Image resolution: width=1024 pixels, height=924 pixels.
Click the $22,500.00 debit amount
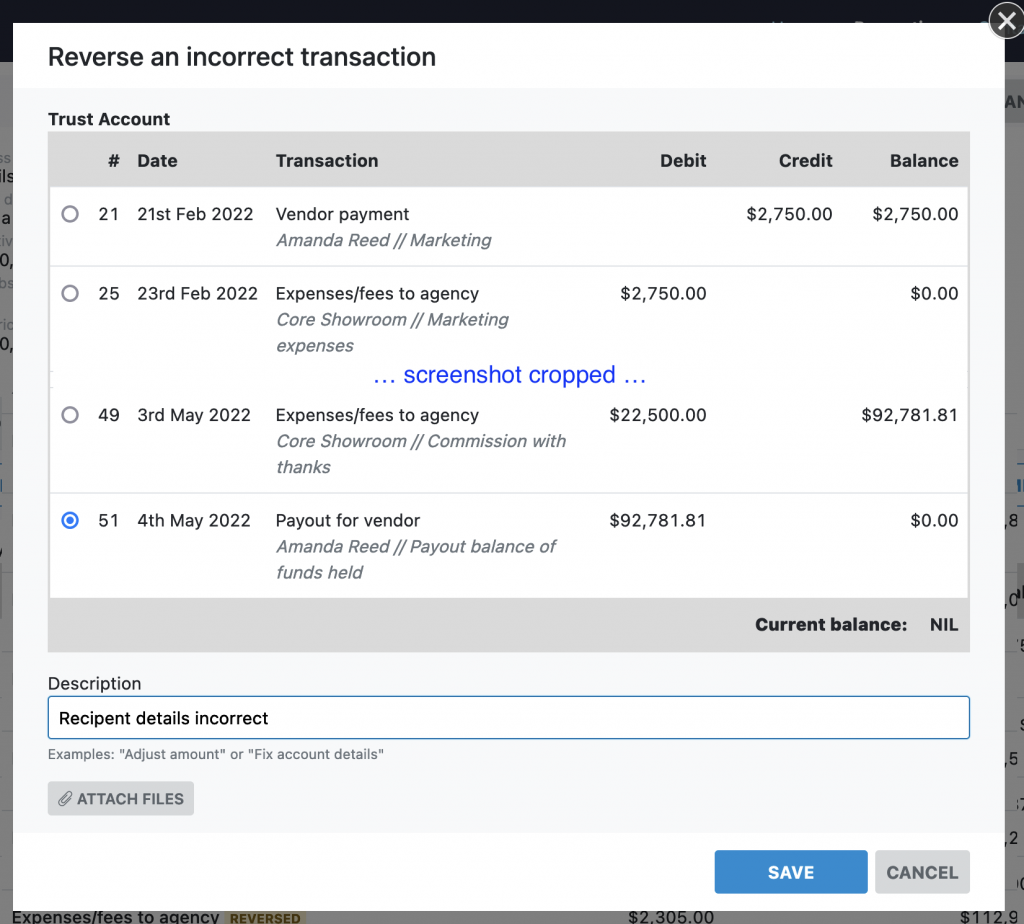pos(657,415)
